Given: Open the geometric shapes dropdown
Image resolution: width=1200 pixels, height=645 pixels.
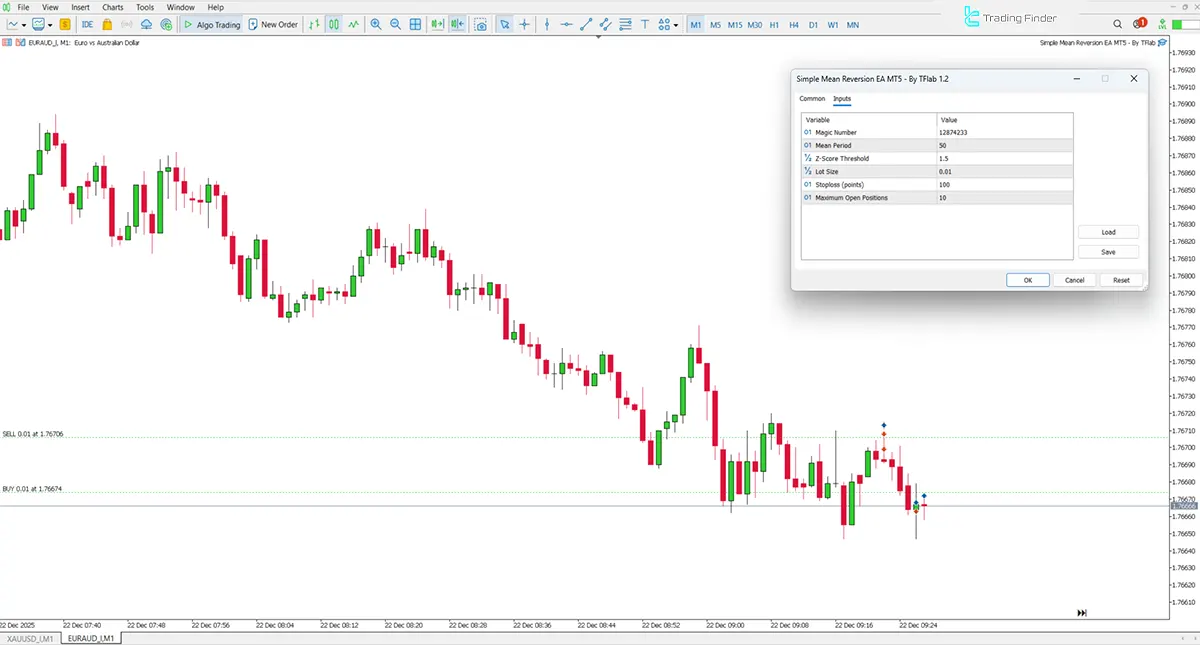Looking at the screenshot, I should [x=664, y=24].
